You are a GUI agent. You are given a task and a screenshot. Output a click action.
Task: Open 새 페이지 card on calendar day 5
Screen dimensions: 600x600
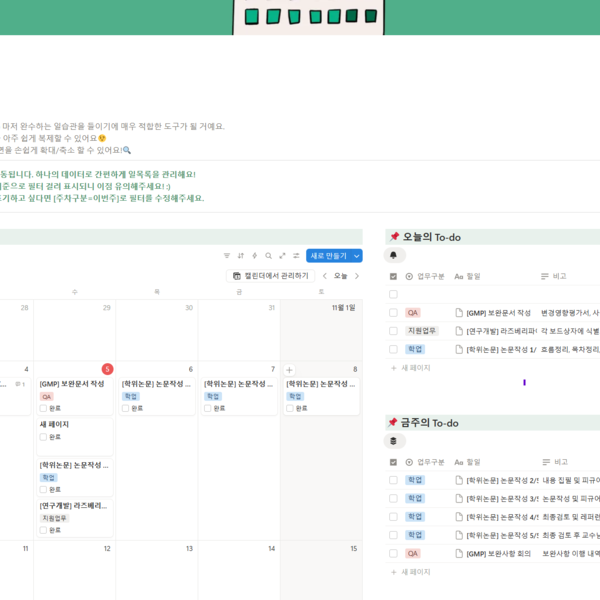coord(75,436)
